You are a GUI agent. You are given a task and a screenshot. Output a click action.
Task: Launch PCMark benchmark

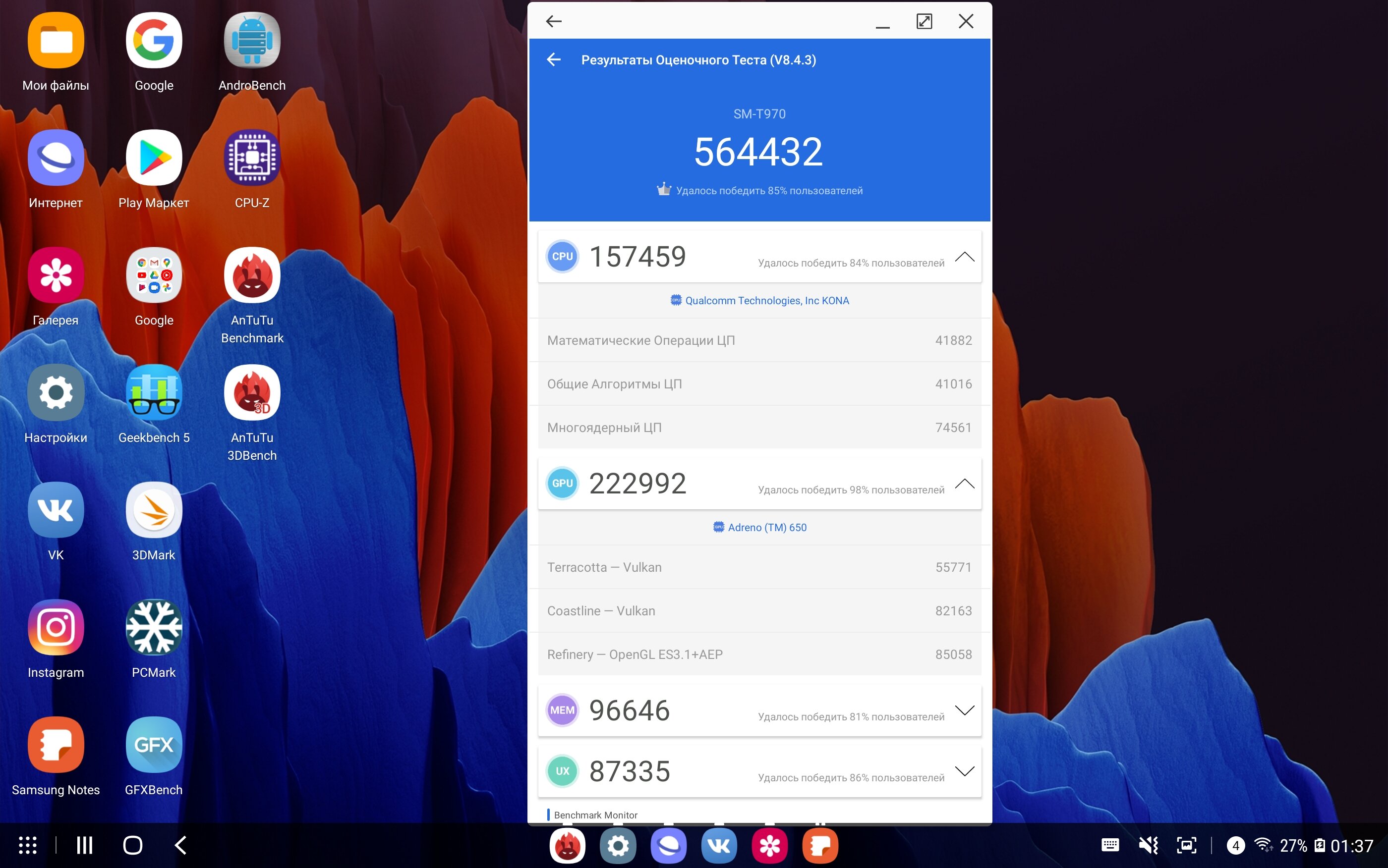pyautogui.click(x=154, y=627)
